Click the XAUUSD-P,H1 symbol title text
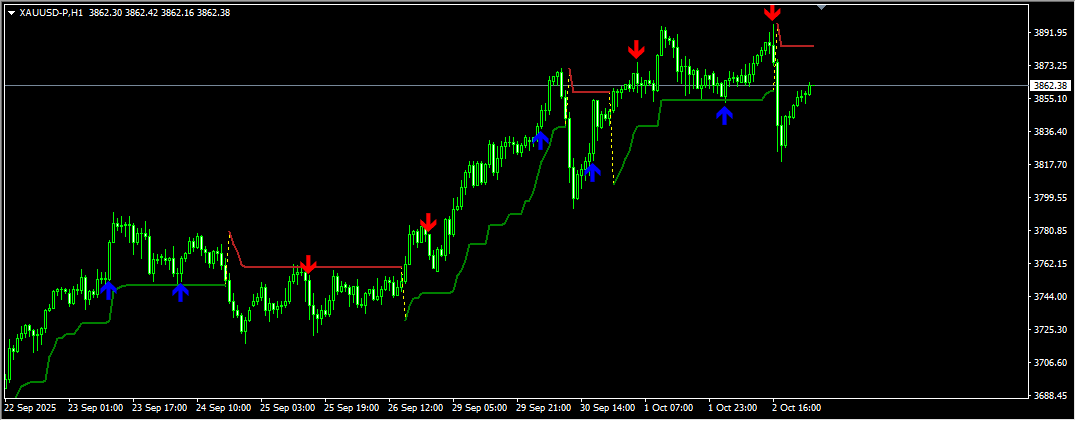Viewport: 1076px width, 421px height. tap(51, 13)
